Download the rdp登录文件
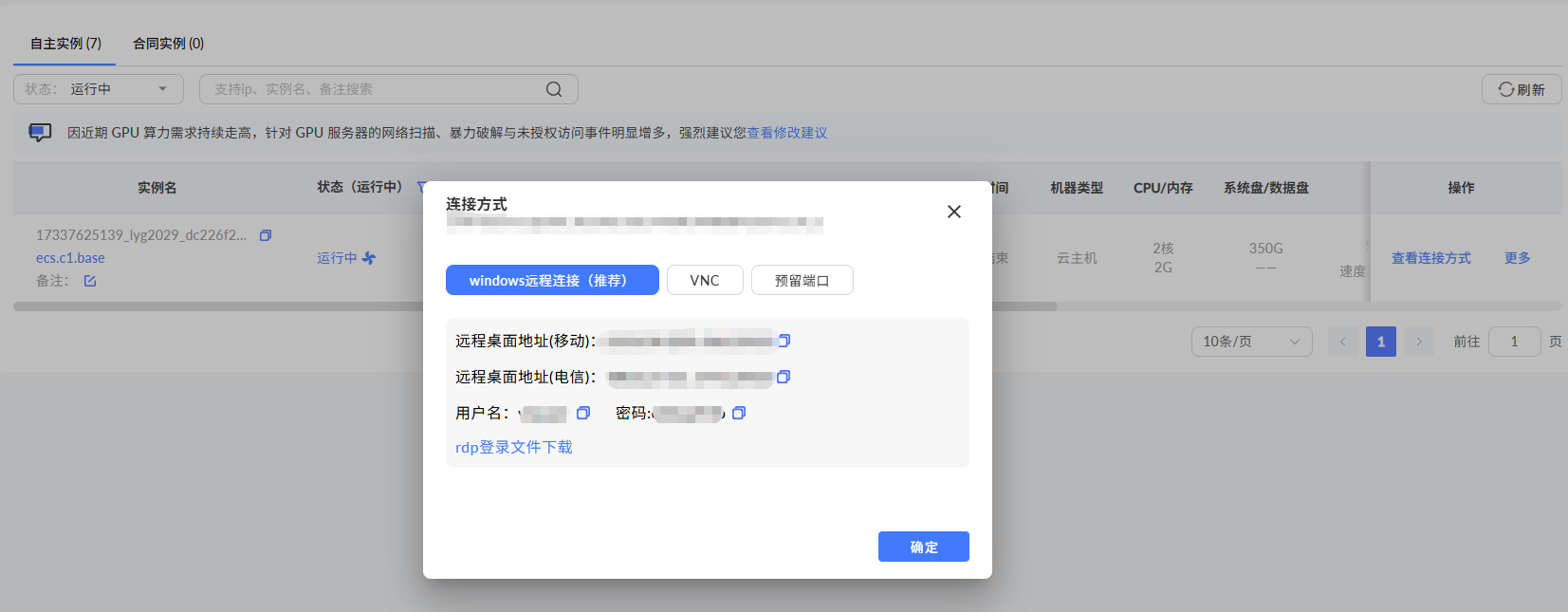The width and height of the screenshot is (1568, 612). pyautogui.click(x=514, y=447)
